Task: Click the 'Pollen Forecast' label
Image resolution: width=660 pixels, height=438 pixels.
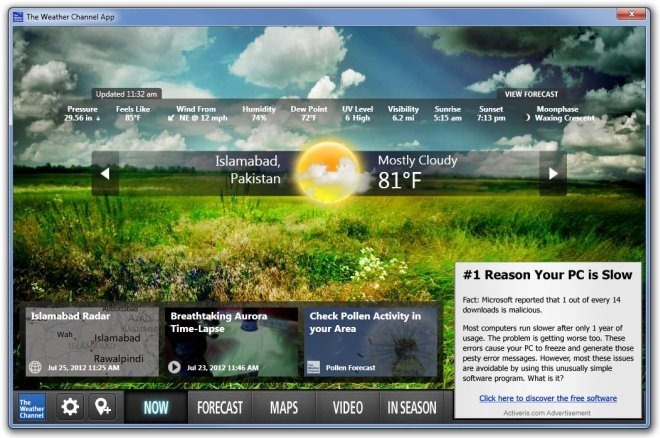Action: (x=350, y=368)
